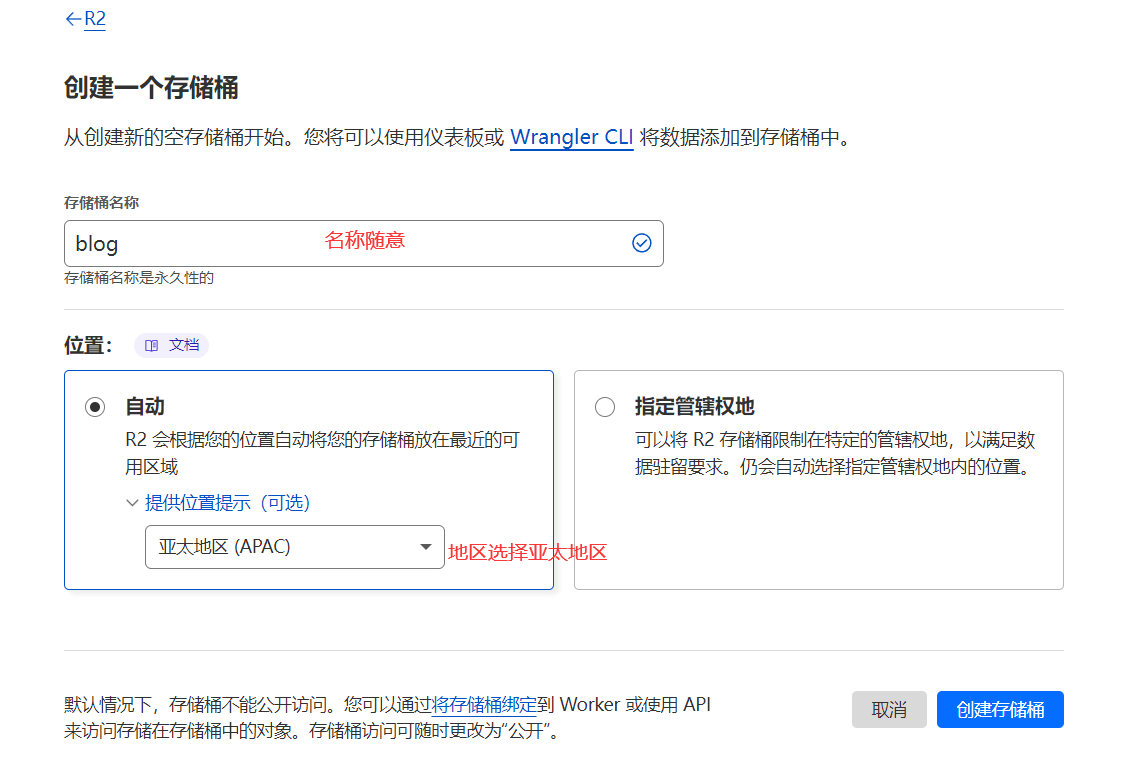Select the 自动 radio button

point(95,407)
